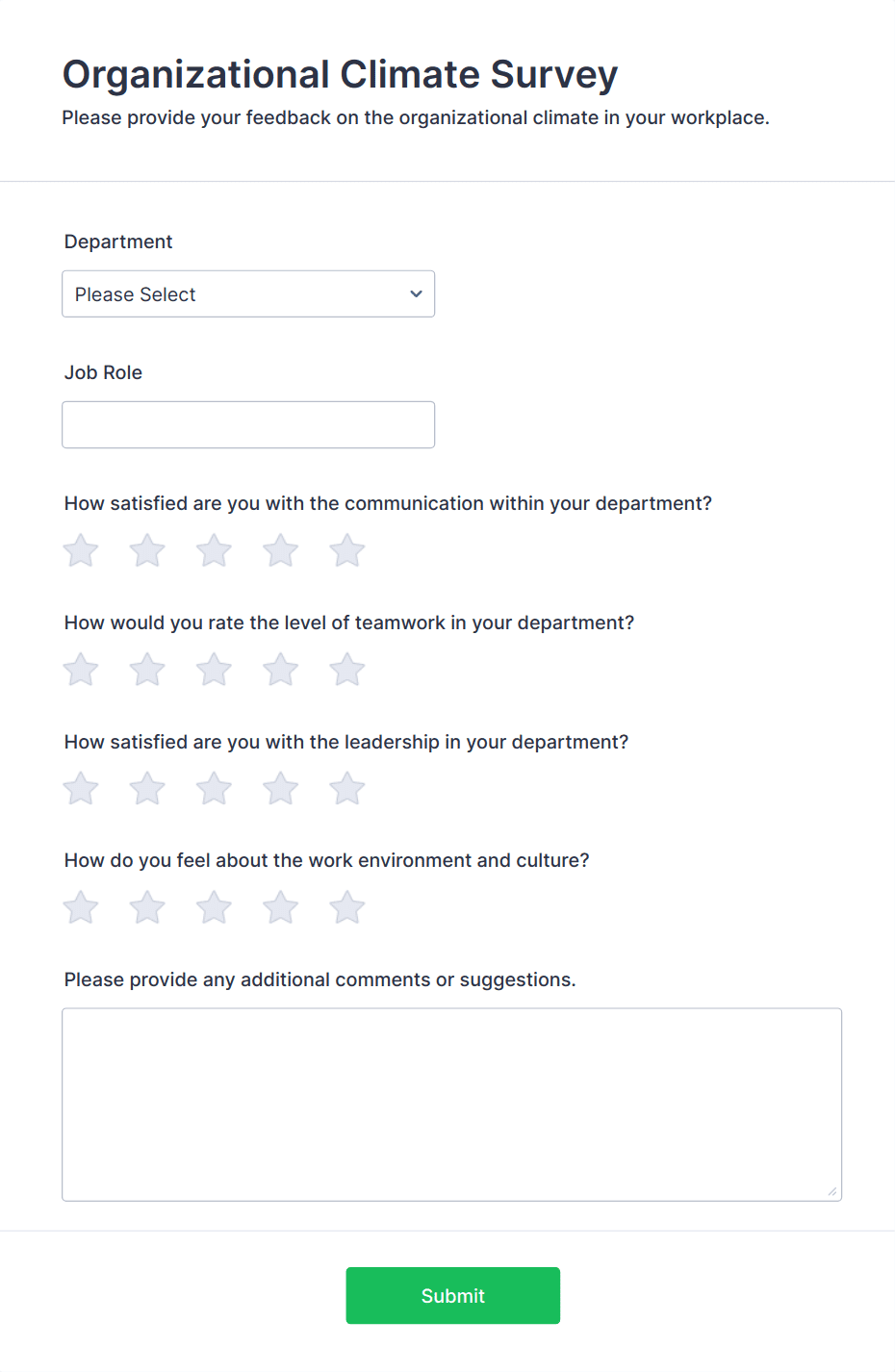Give communication satisfaction three stars
Screen dimensions: 895x1372
(x=214, y=551)
